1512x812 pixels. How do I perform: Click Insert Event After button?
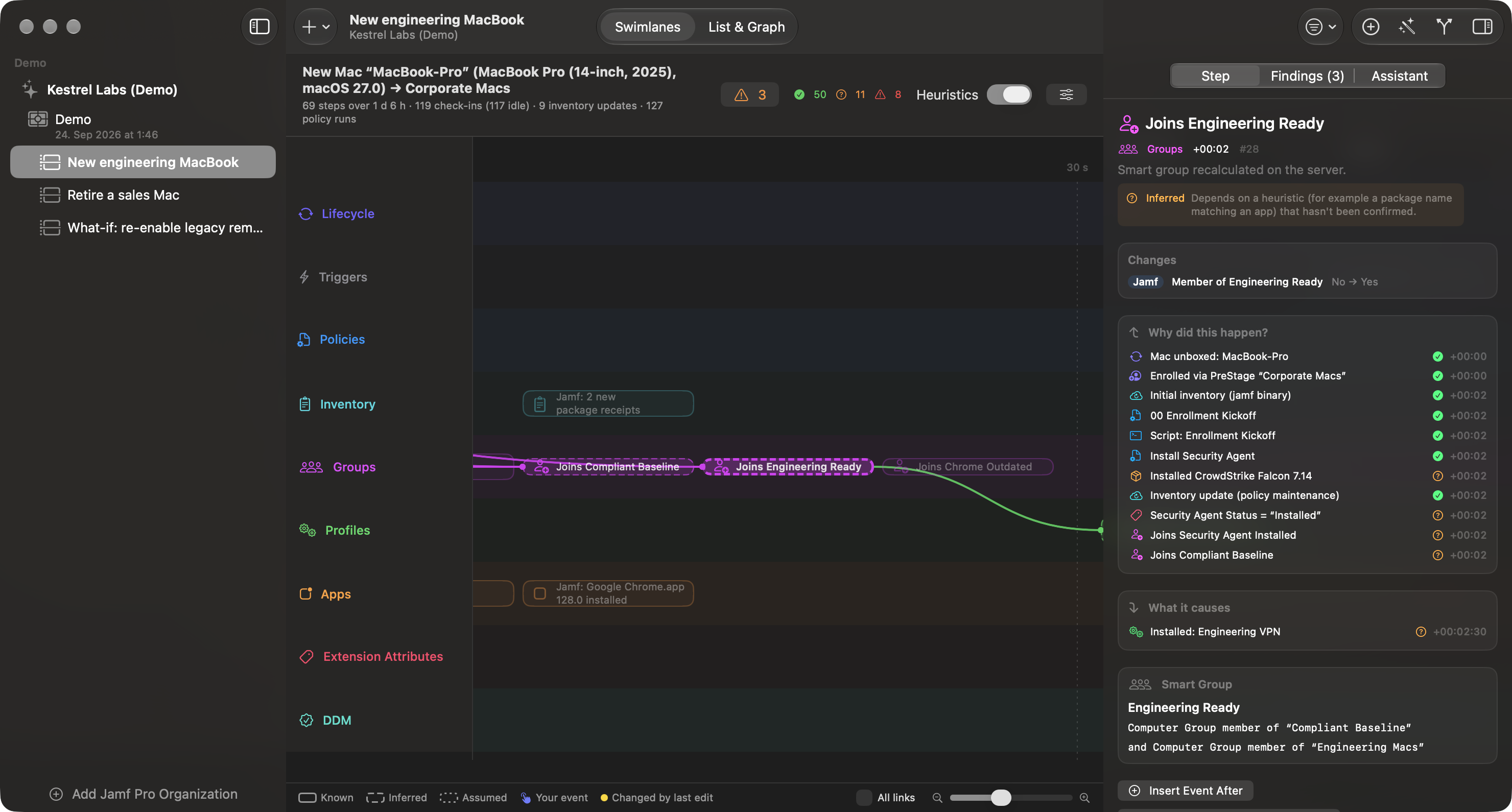click(x=1185, y=790)
